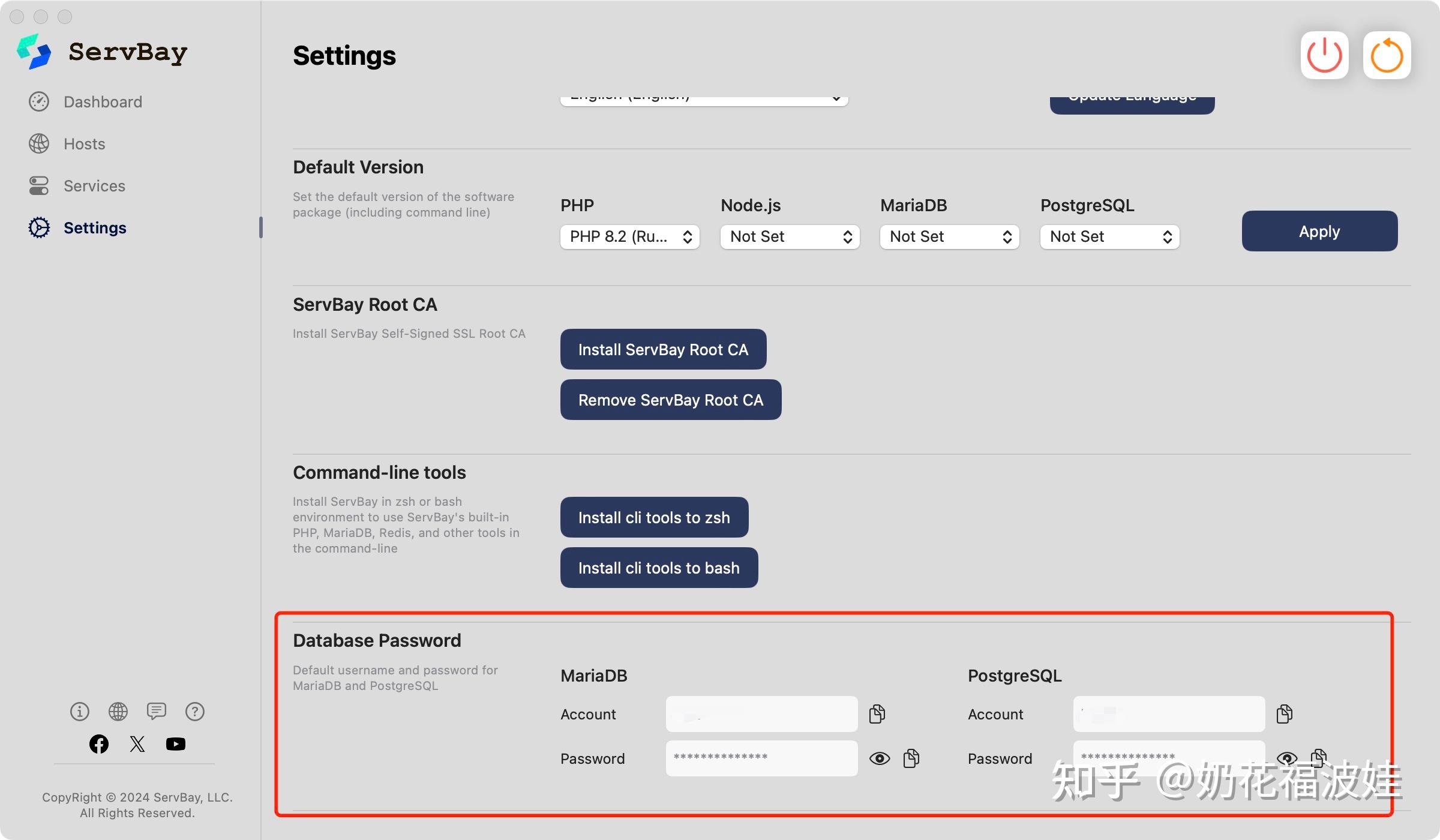Copy the PostgreSQL account name
Screen dimensions: 1440x840
point(1284,713)
